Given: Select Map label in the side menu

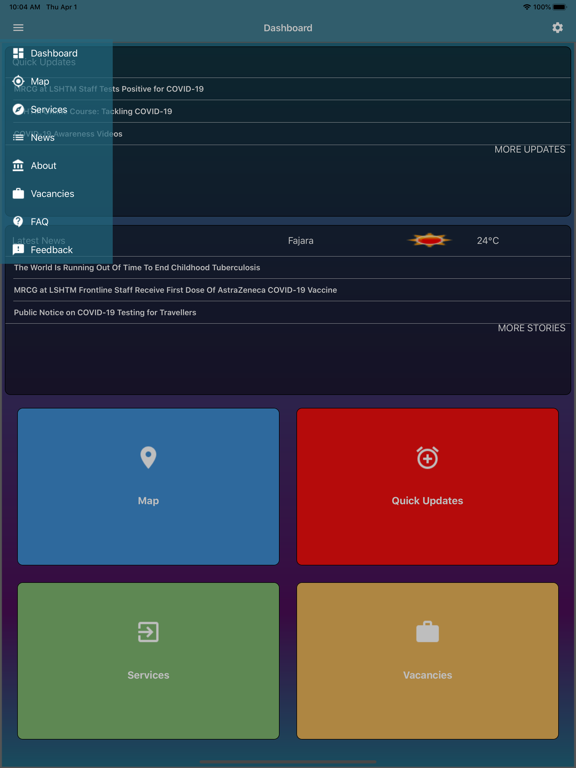Looking at the screenshot, I should pyautogui.click(x=40, y=81).
